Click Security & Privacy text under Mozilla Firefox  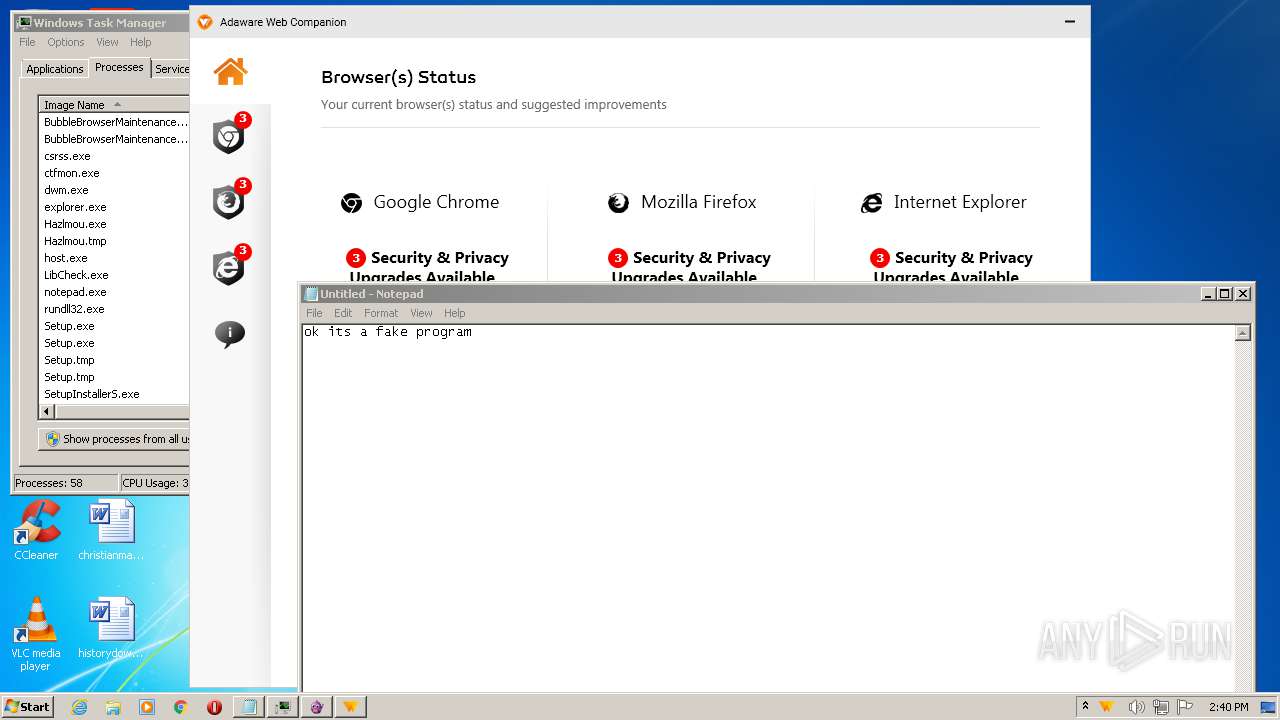[x=702, y=258]
